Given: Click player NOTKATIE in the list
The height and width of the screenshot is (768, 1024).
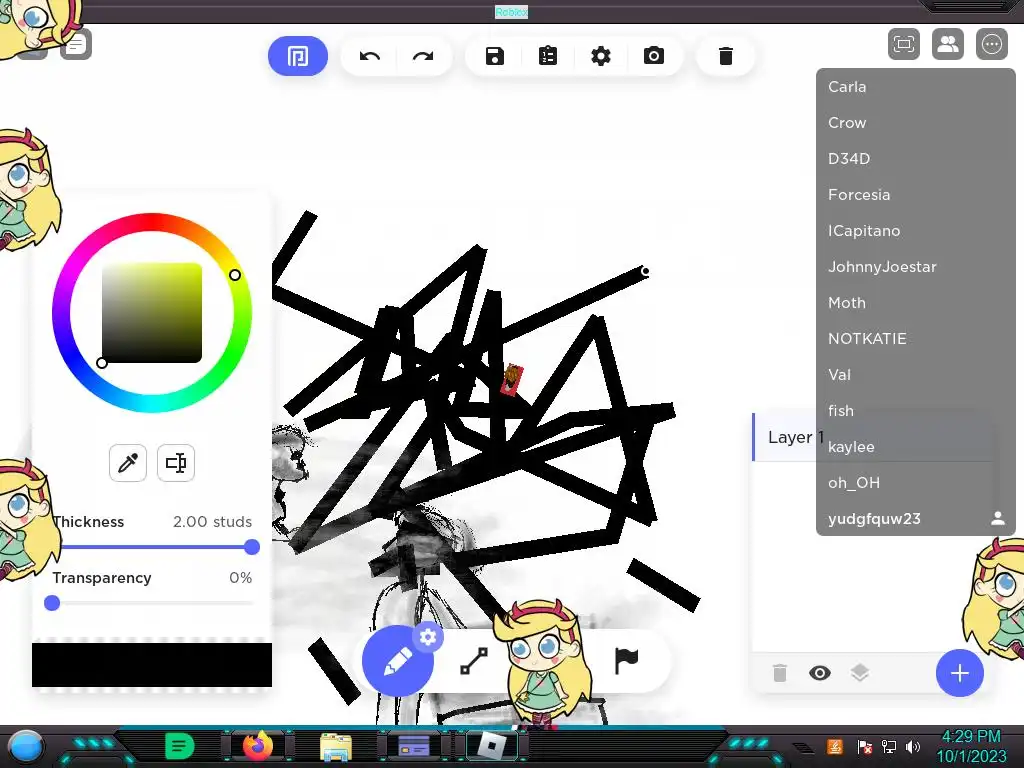Looking at the screenshot, I should [x=915, y=338].
